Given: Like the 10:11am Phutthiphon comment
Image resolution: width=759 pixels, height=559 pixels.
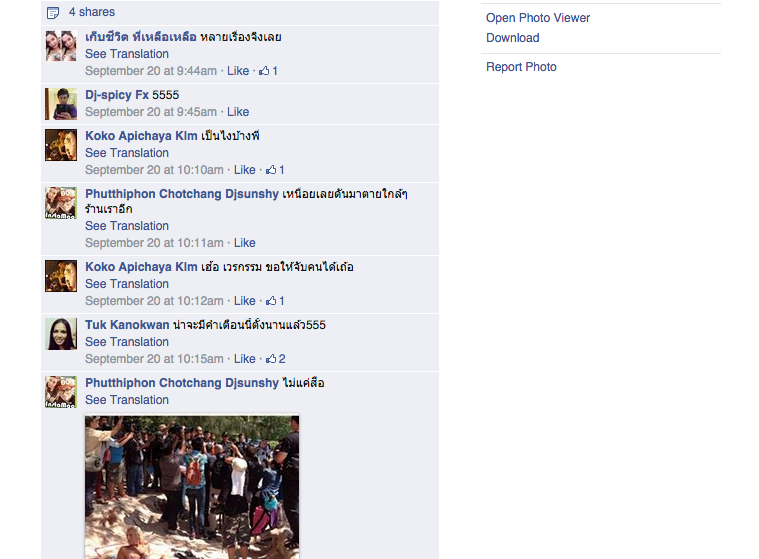Looking at the screenshot, I should (x=245, y=243).
